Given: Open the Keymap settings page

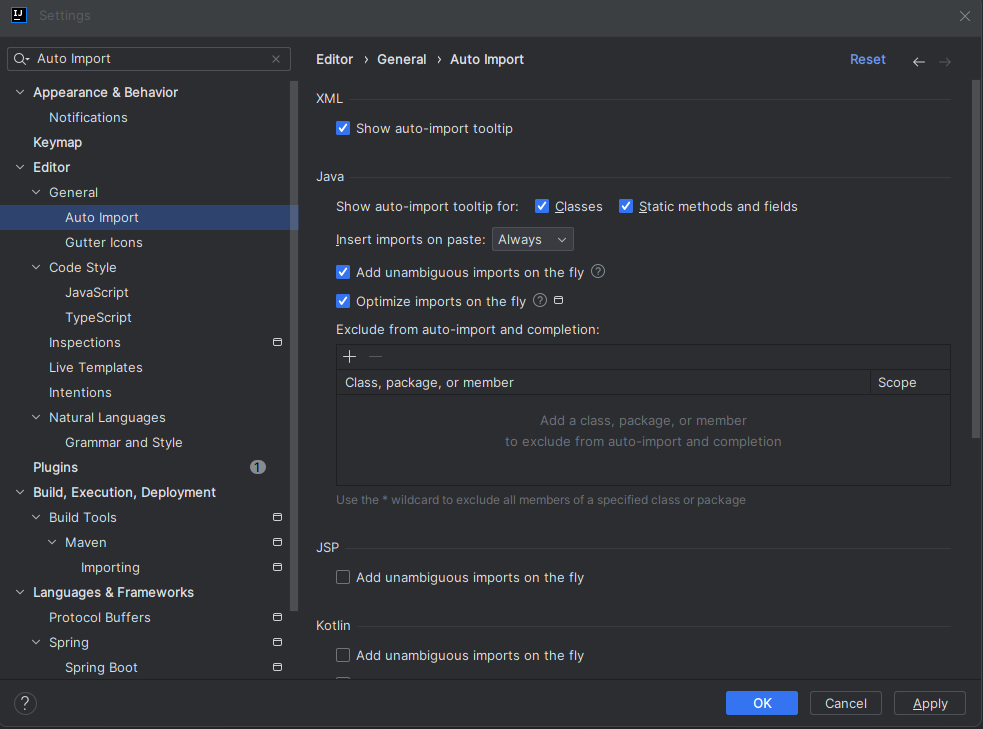Looking at the screenshot, I should click(57, 142).
